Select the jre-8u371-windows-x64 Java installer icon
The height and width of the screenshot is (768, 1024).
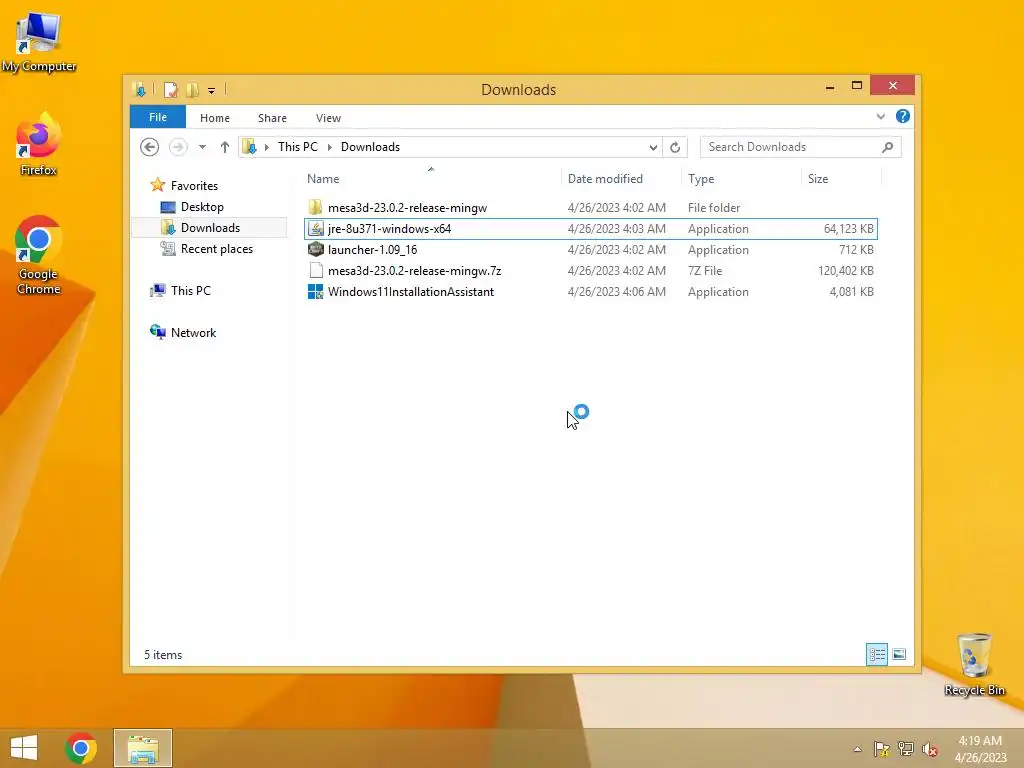[315, 229]
